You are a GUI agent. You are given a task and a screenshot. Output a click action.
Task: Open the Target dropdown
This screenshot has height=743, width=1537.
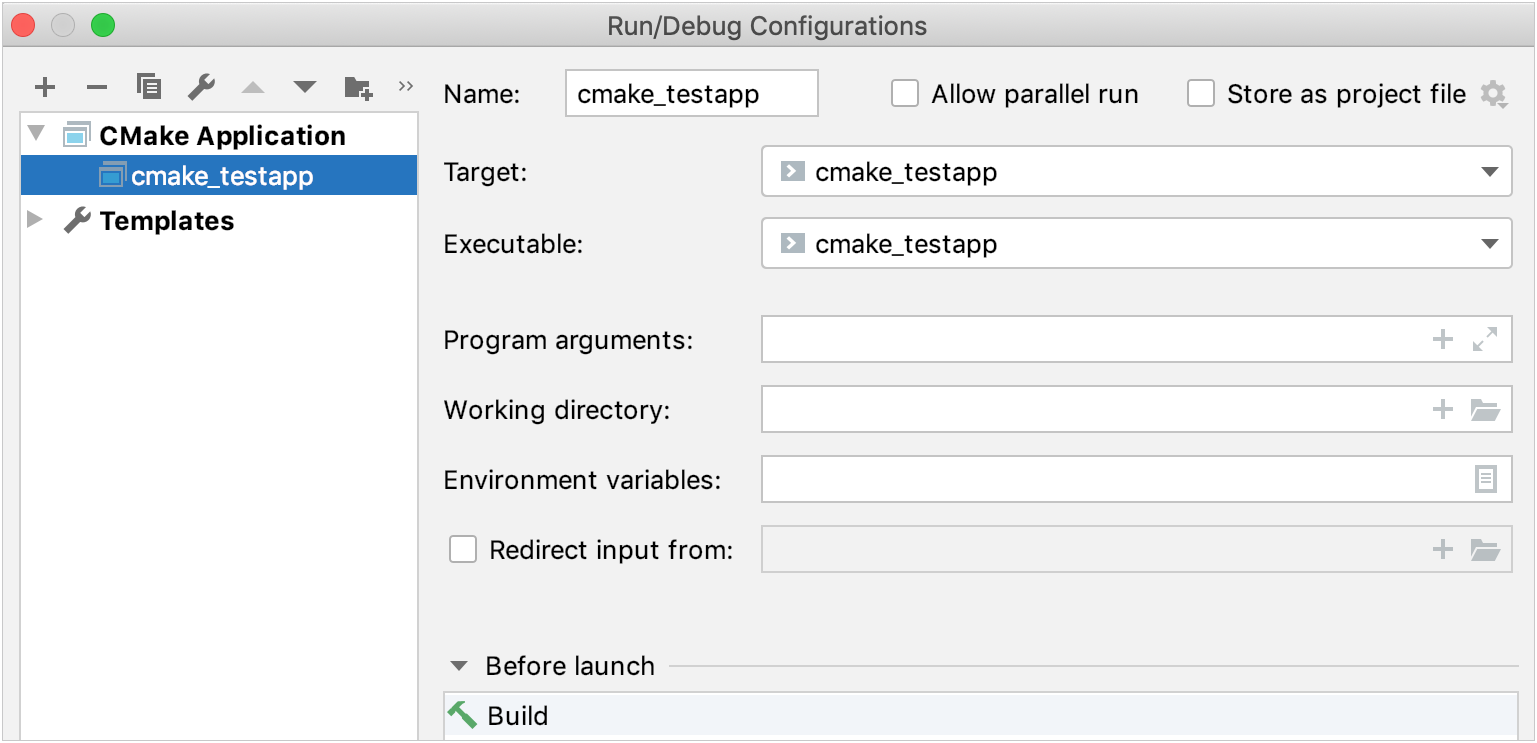pyautogui.click(x=1490, y=171)
